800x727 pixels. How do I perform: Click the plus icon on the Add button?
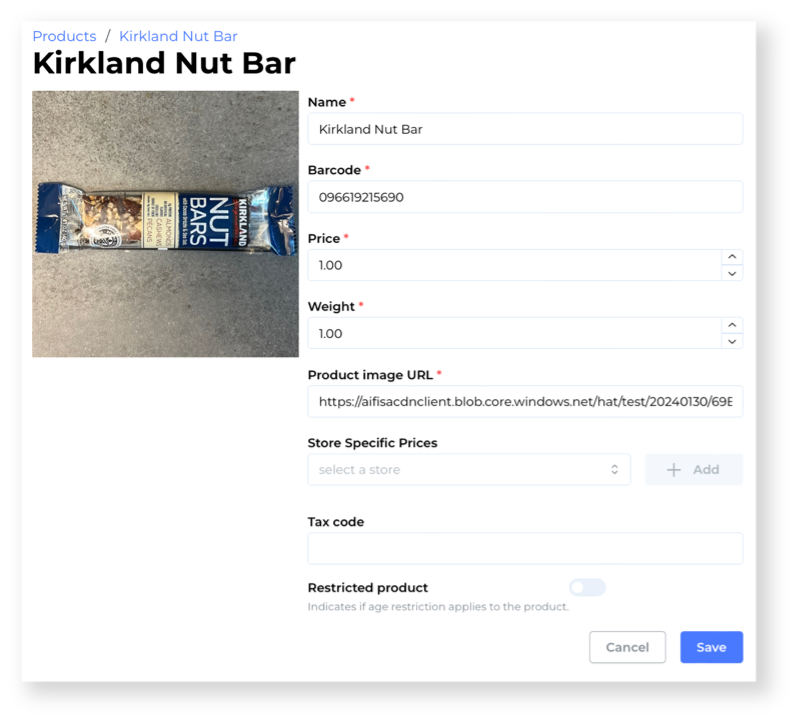tap(673, 470)
